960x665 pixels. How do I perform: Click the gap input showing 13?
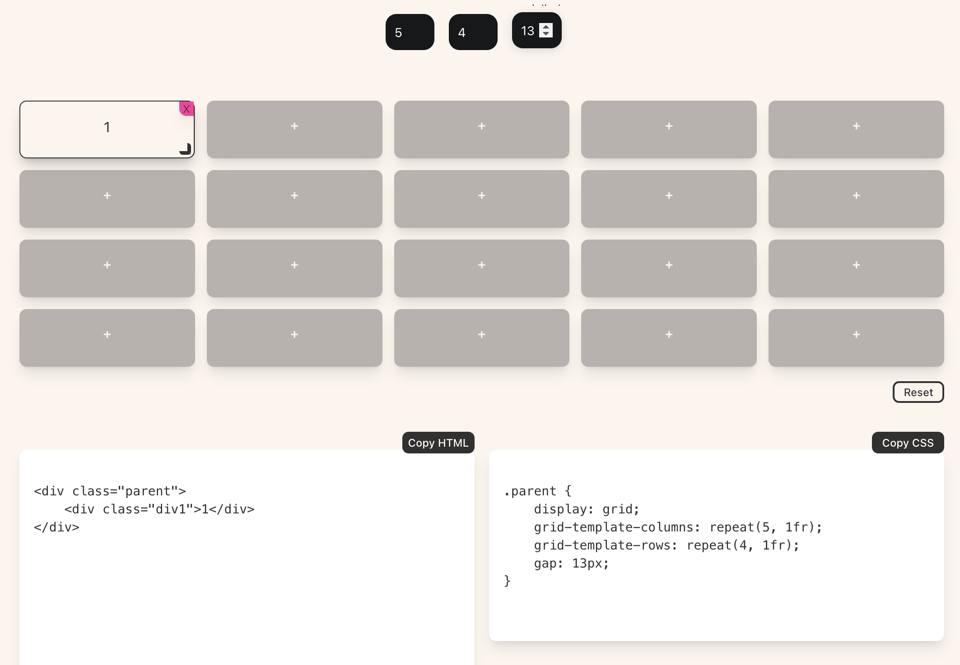pyautogui.click(x=527, y=31)
